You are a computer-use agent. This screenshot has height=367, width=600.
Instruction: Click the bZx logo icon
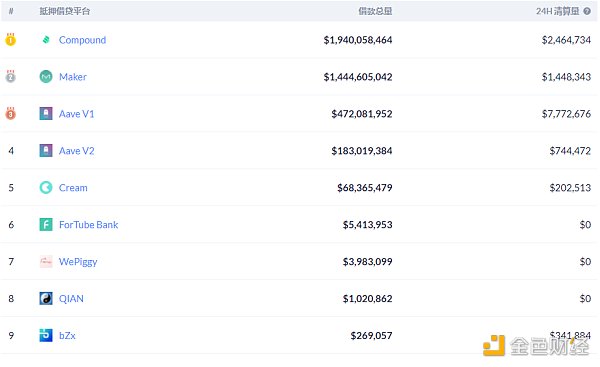pos(46,335)
